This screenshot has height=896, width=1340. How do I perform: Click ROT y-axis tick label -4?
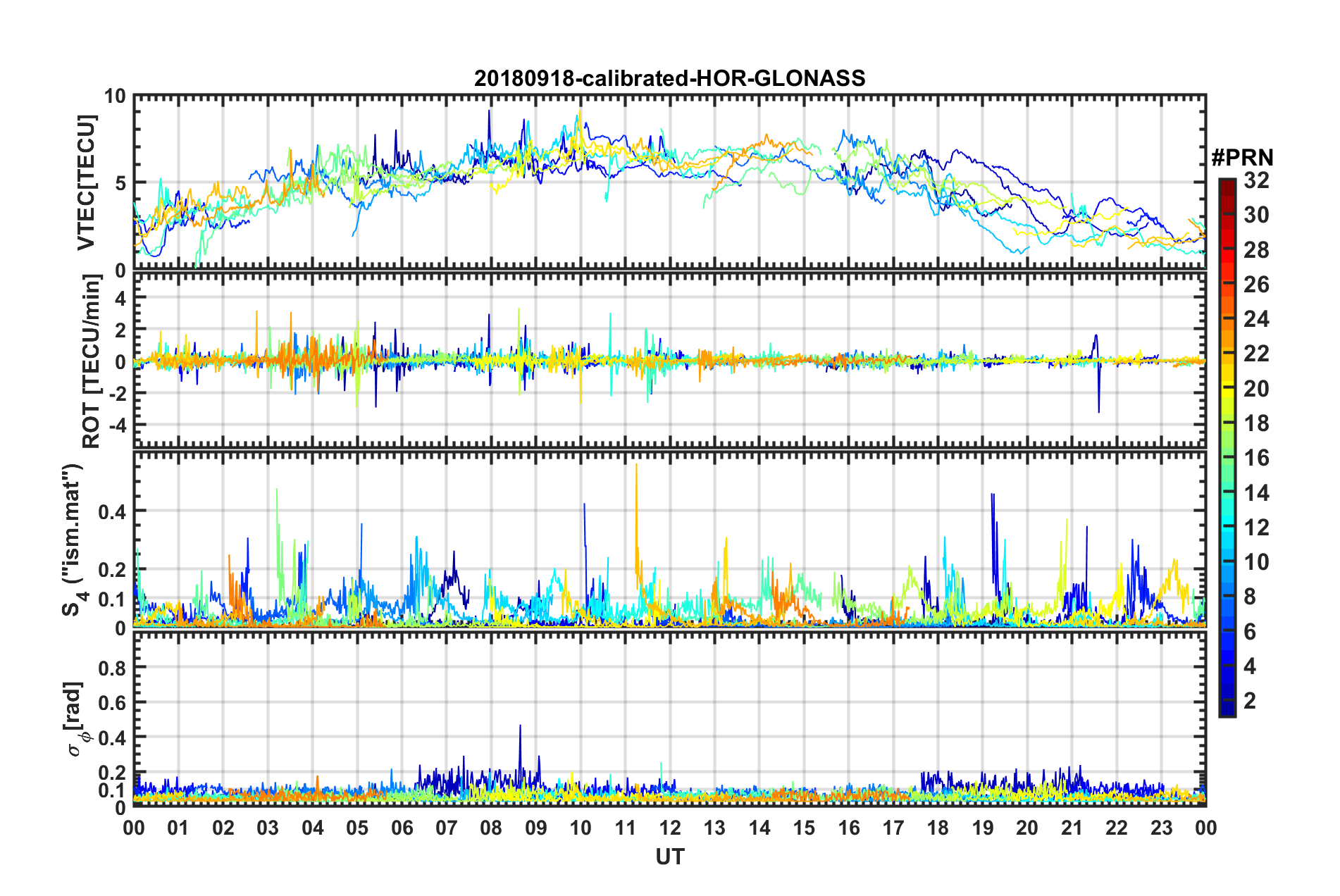118,425
